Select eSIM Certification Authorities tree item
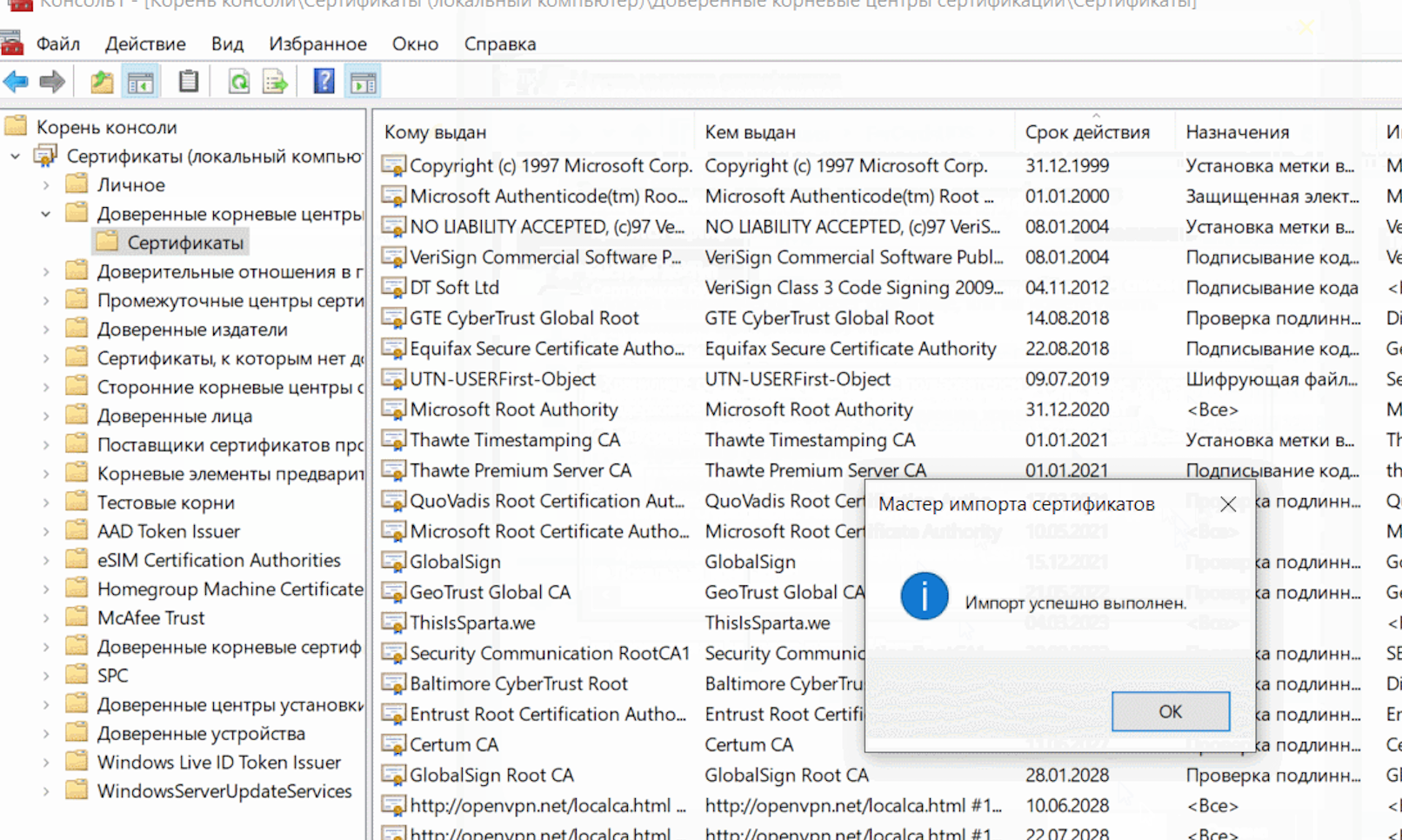 click(218, 560)
